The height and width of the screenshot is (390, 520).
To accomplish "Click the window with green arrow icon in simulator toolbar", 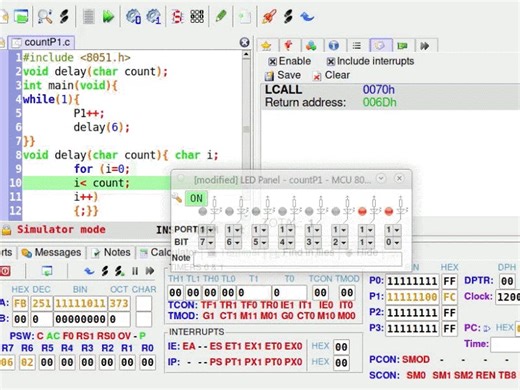I will click(47, 271).
